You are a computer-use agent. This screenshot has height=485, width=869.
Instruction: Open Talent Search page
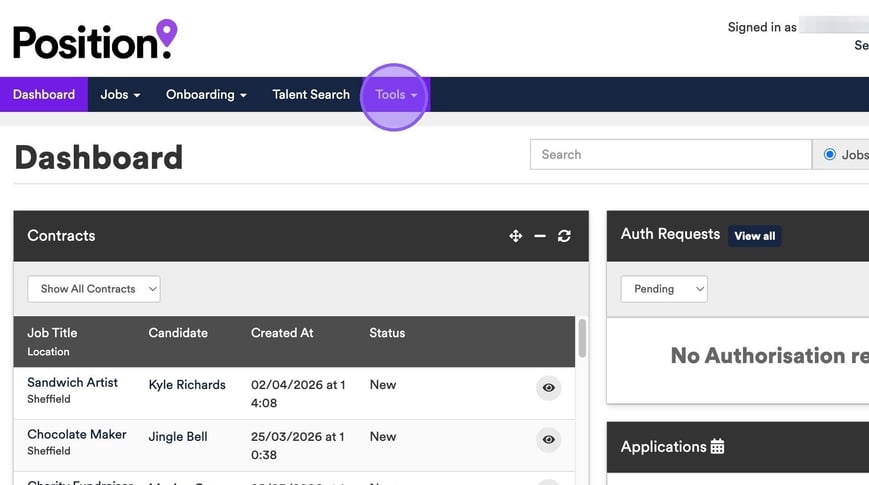coord(311,95)
